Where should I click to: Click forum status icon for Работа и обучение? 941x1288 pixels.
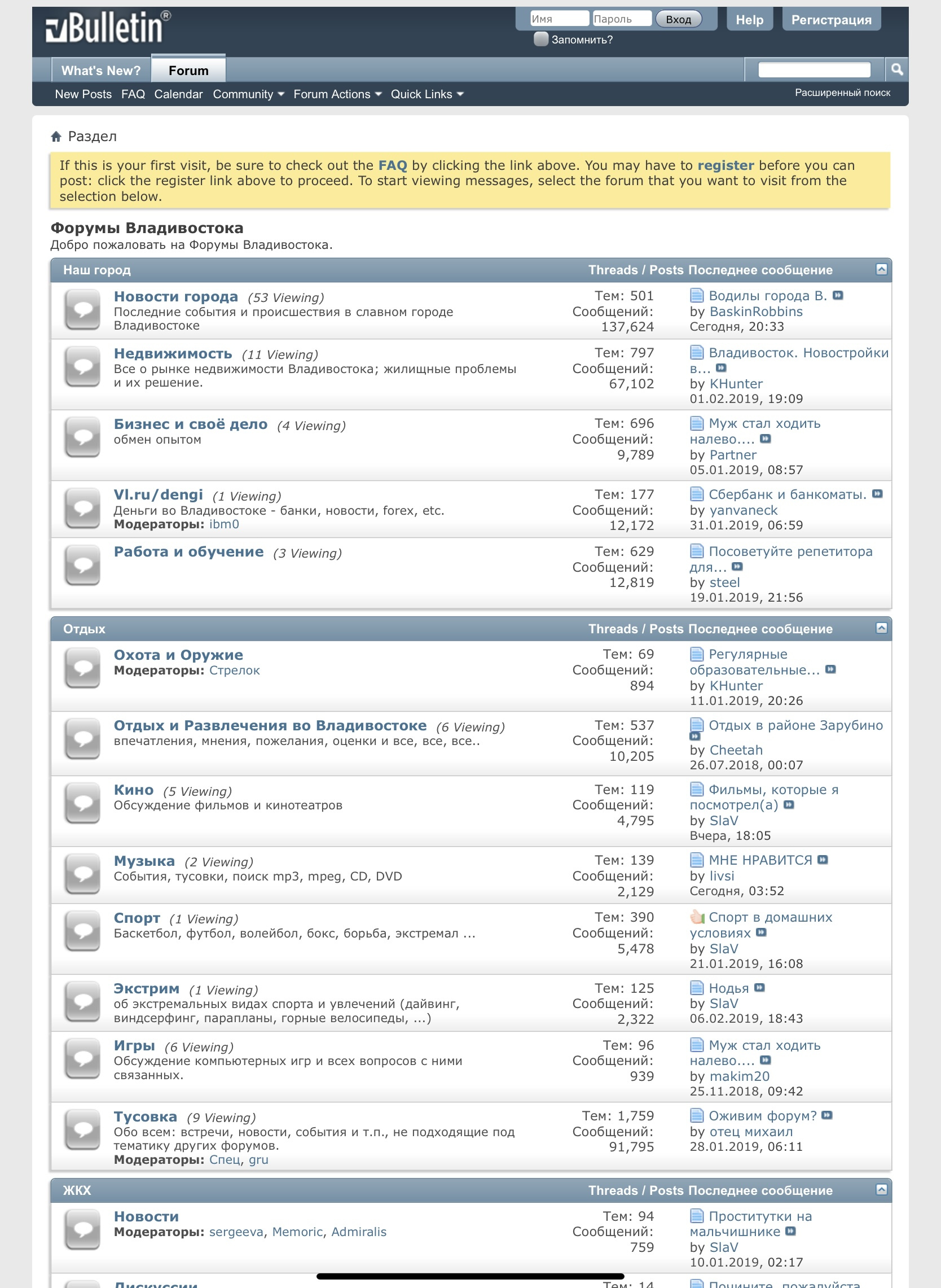82,566
